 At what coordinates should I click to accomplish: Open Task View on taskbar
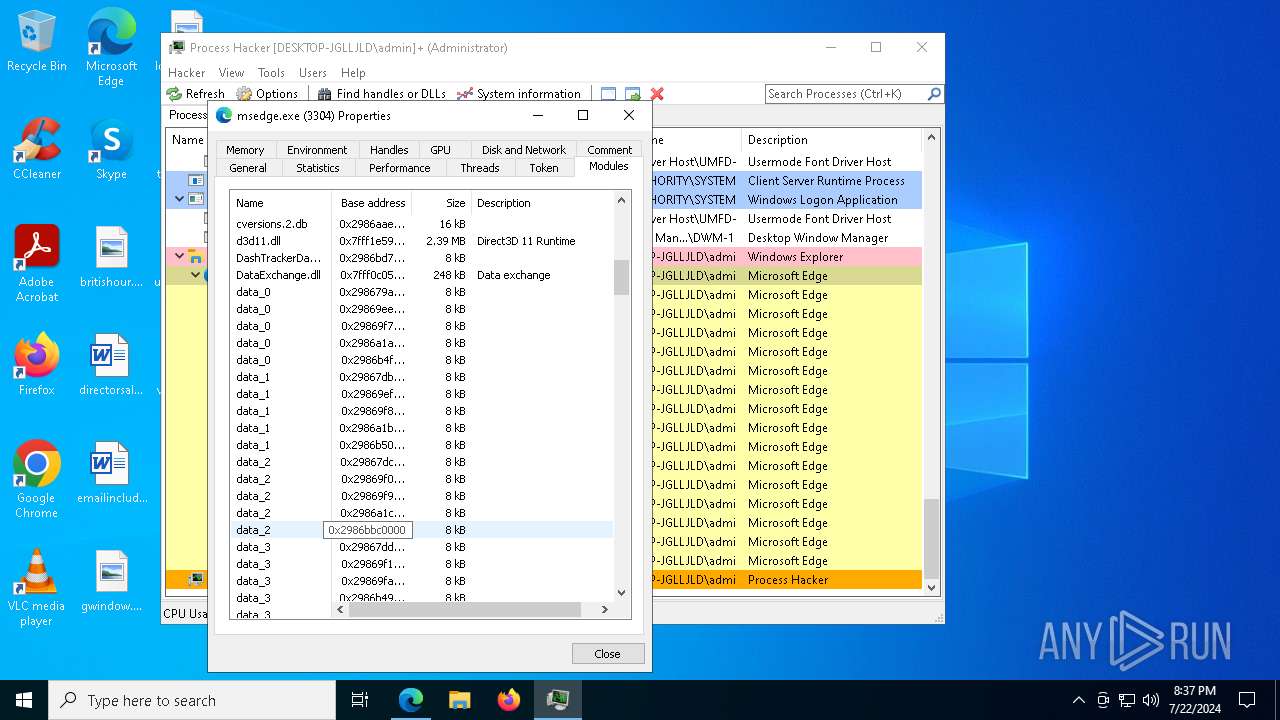[361, 700]
